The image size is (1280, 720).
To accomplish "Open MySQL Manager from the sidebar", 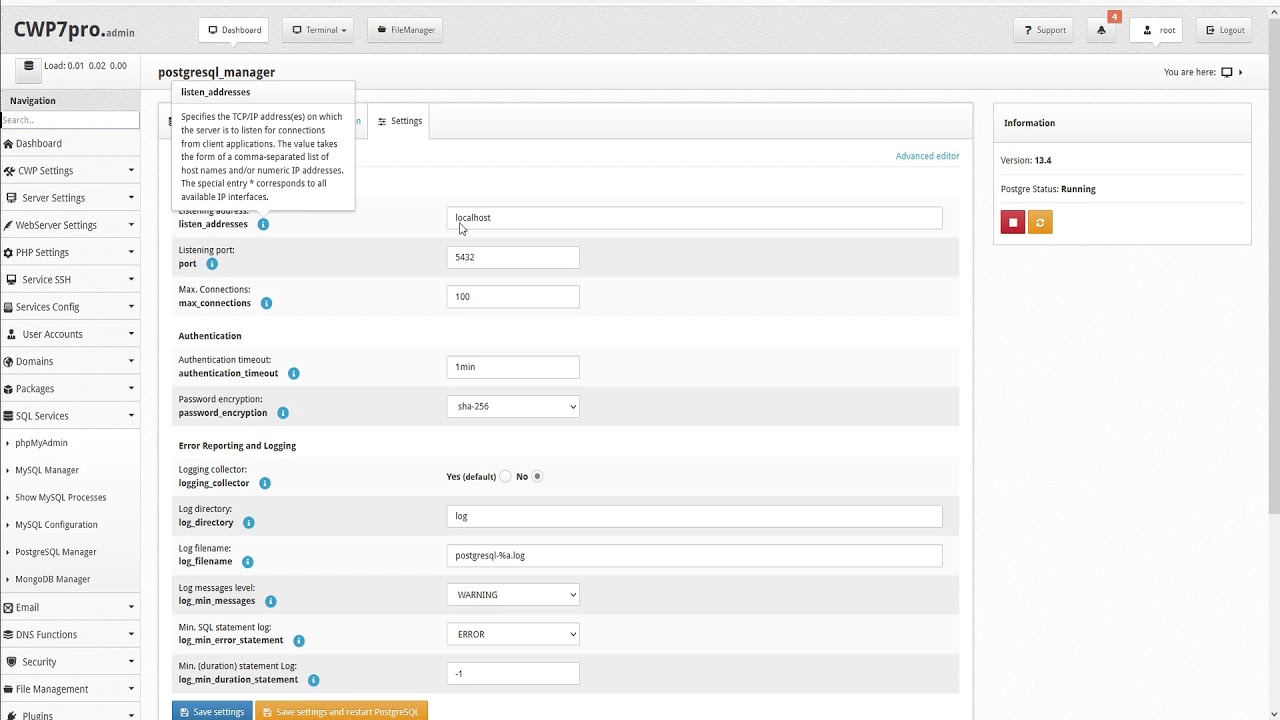I will 47,470.
